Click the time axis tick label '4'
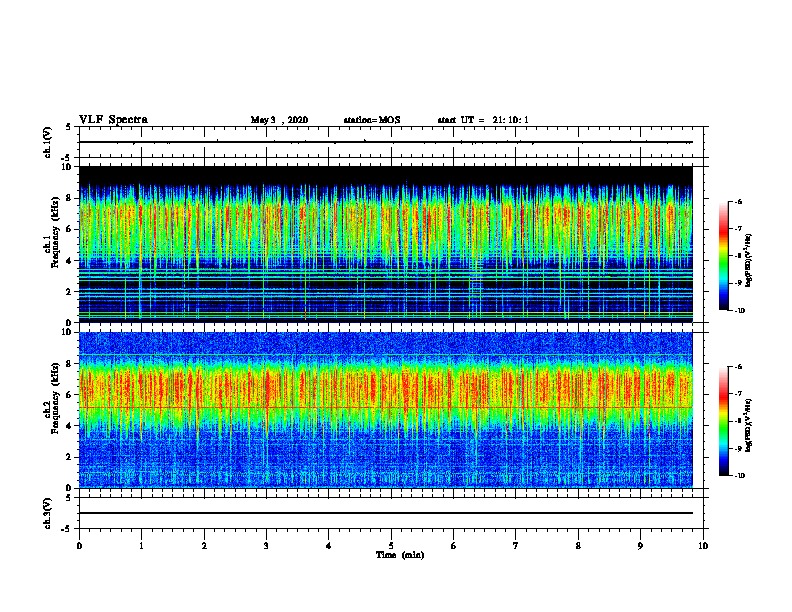This screenshot has height=612, width=792. click(x=329, y=546)
